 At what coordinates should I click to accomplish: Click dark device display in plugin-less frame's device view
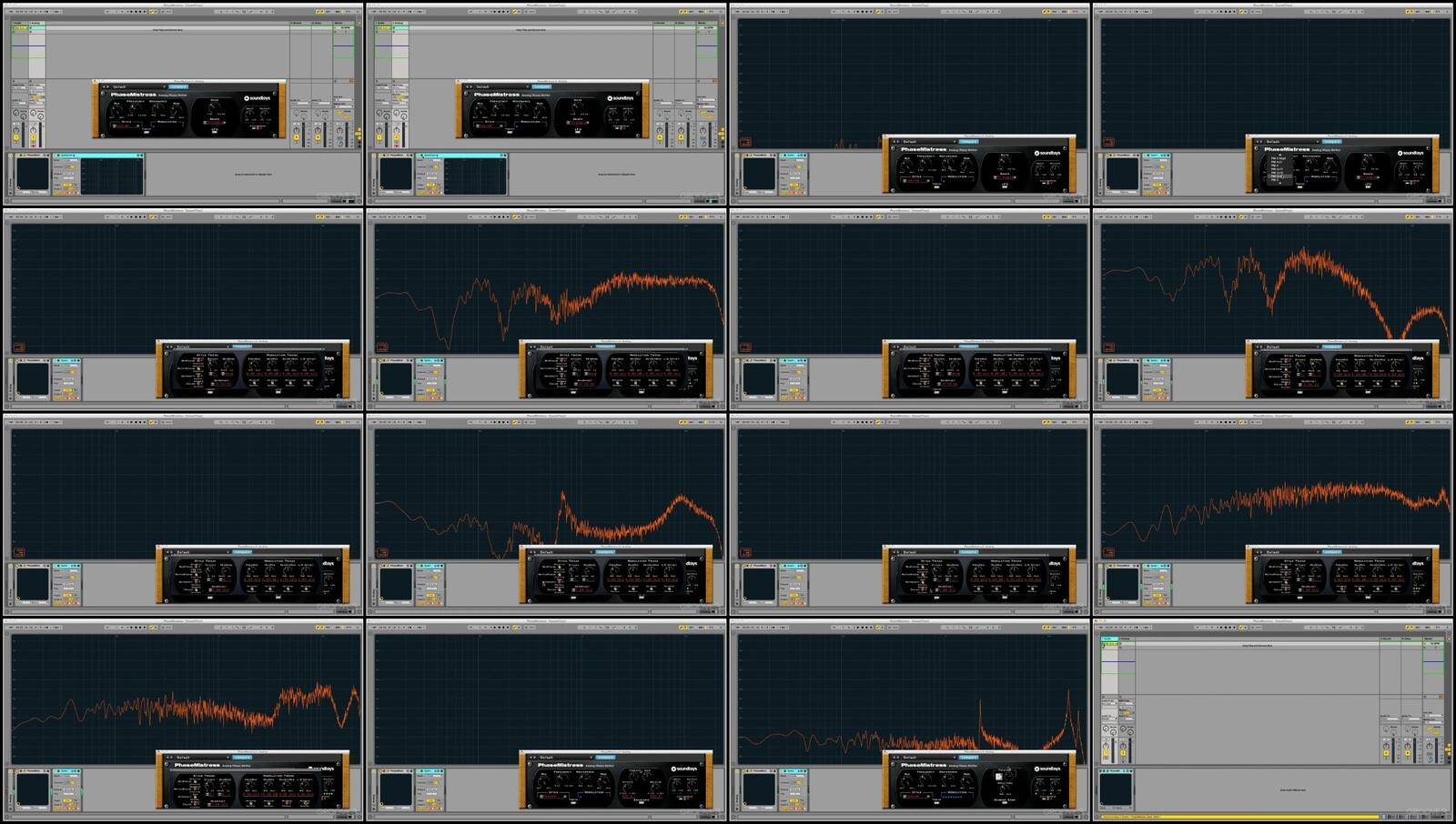pos(1117,789)
